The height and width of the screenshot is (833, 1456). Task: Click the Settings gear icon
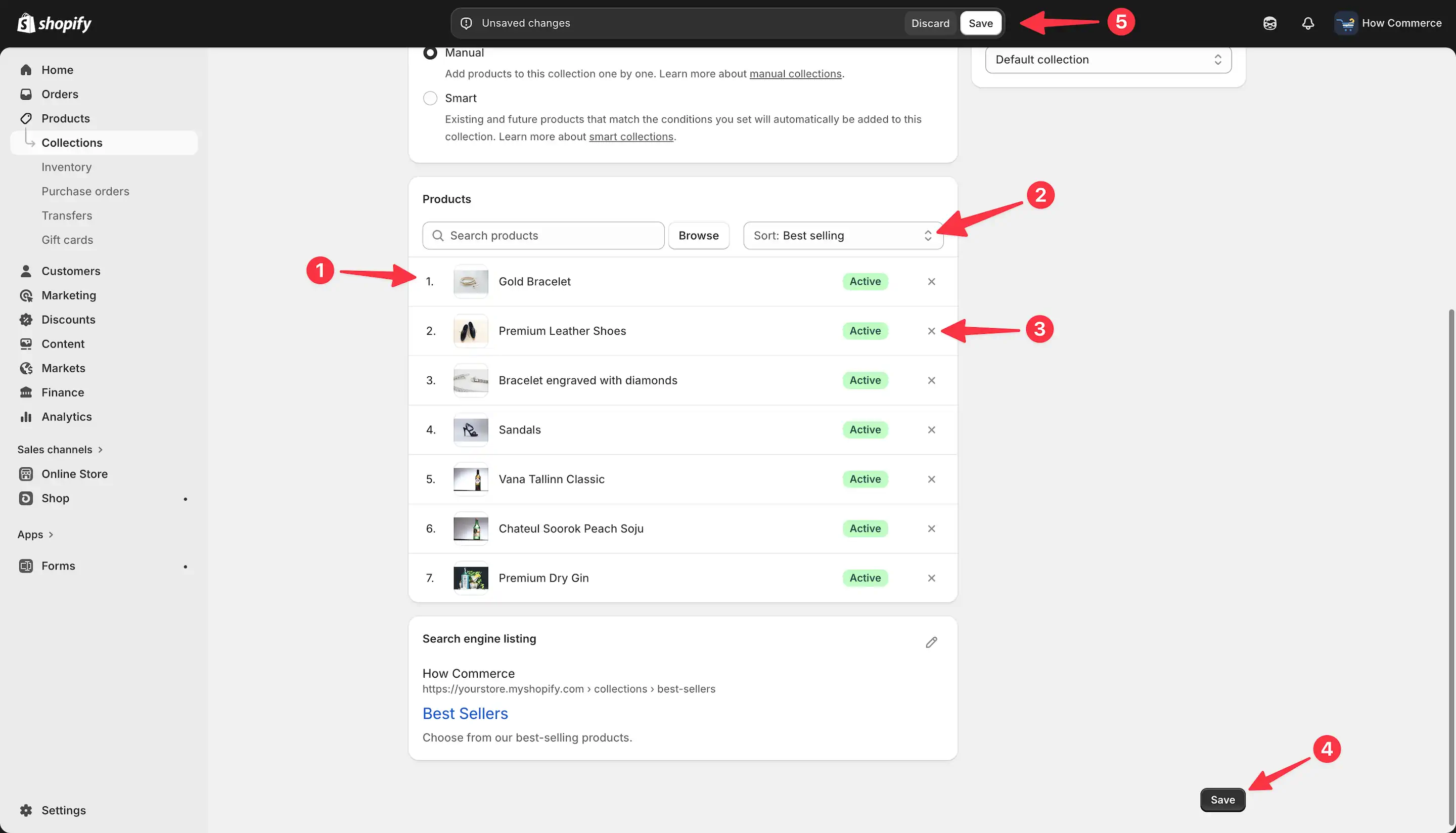tap(26, 811)
